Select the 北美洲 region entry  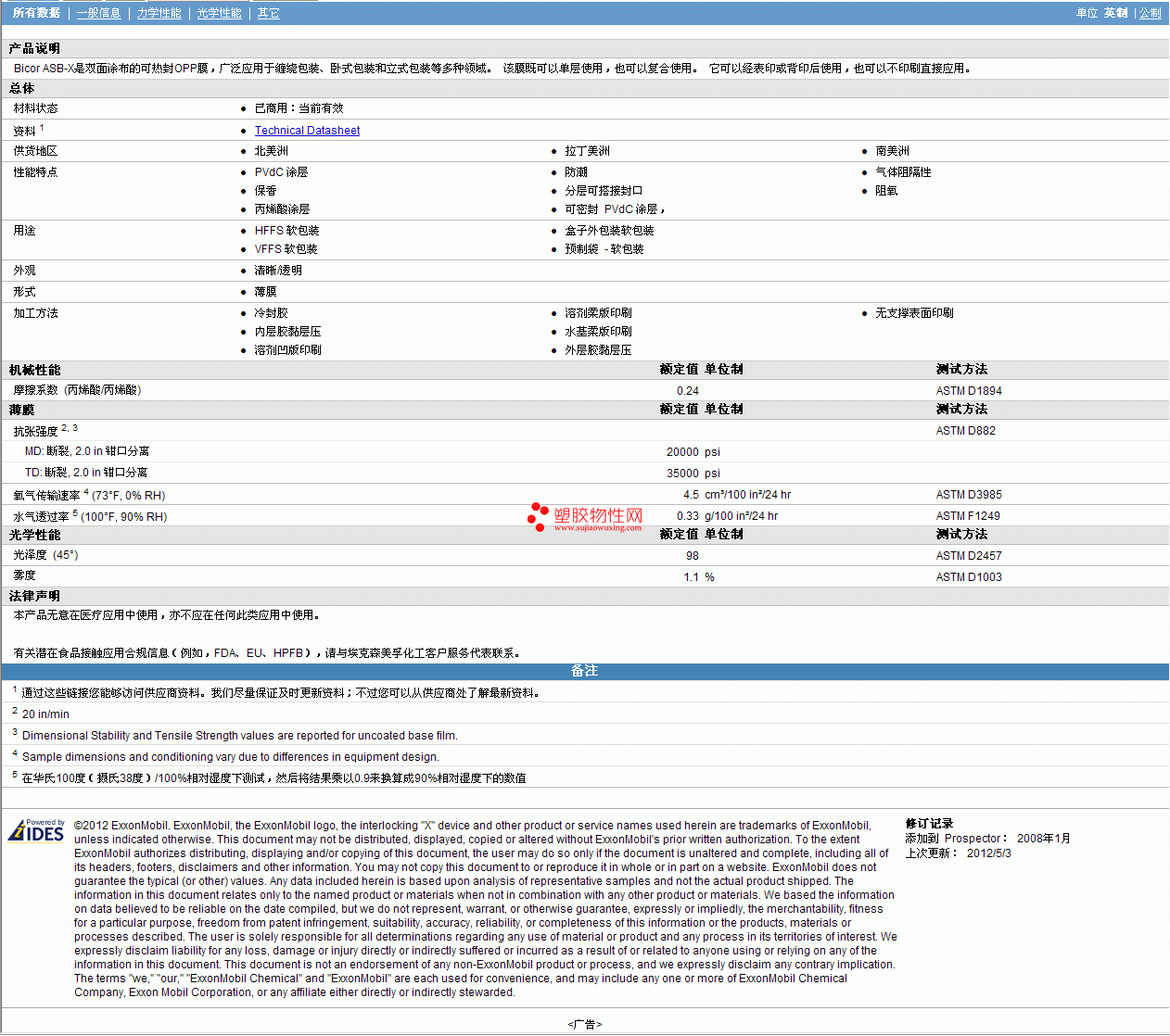[x=272, y=151]
